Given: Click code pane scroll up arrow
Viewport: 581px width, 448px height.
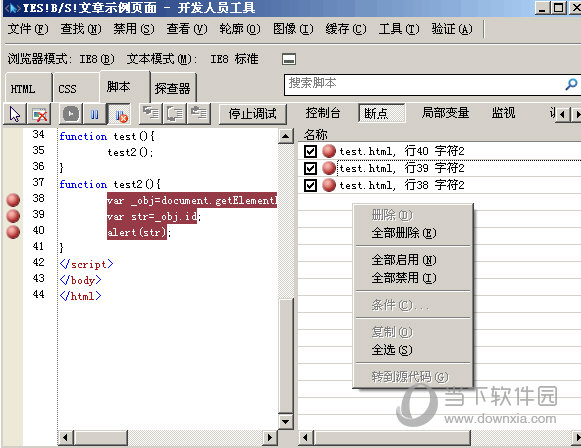Looking at the screenshot, I should (285, 136).
